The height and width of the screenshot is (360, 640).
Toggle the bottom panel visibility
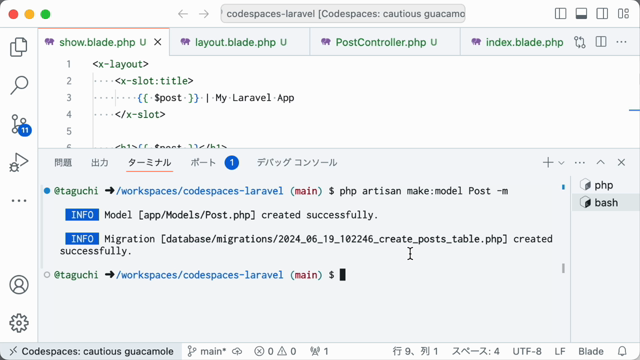click(x=581, y=14)
